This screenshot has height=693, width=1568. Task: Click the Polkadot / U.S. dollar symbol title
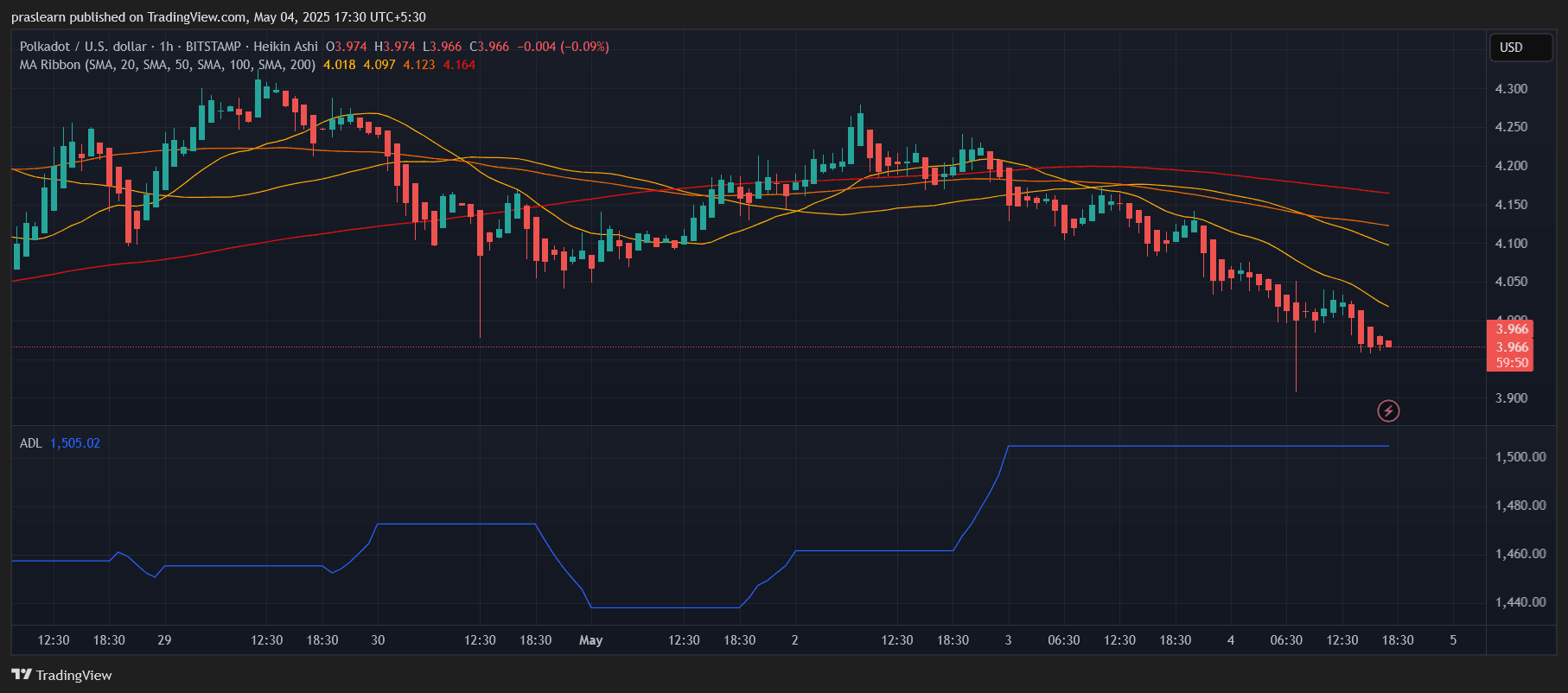(x=83, y=47)
